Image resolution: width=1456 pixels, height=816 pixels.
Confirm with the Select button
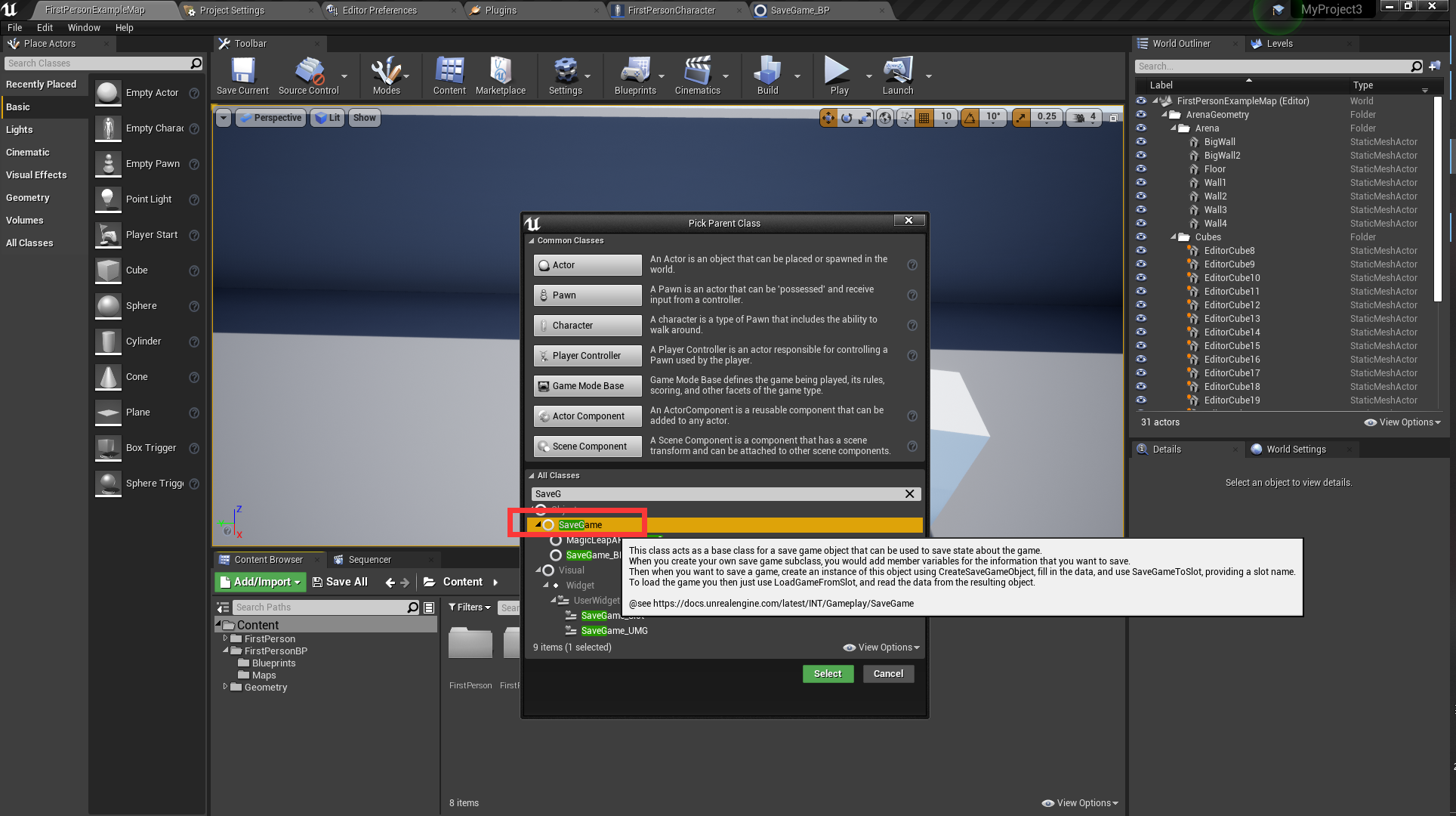click(x=828, y=674)
